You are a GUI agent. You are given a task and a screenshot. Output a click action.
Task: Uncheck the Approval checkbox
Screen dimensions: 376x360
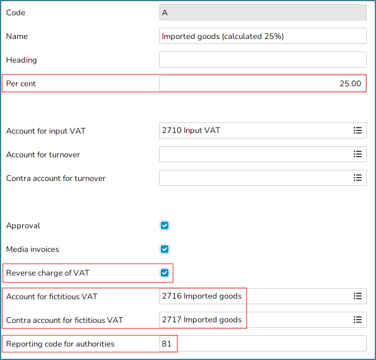click(x=165, y=226)
